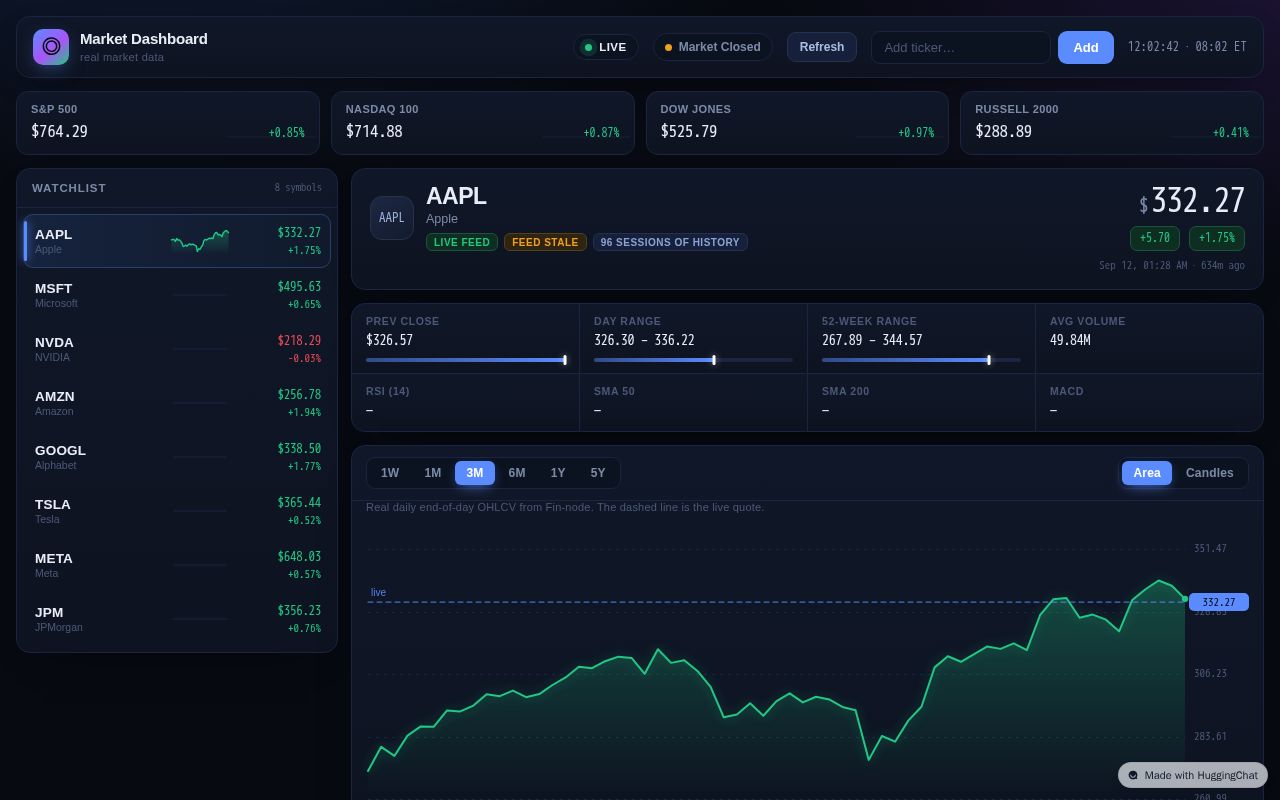Open Made with HuggingChat link

pyautogui.click(x=1193, y=775)
